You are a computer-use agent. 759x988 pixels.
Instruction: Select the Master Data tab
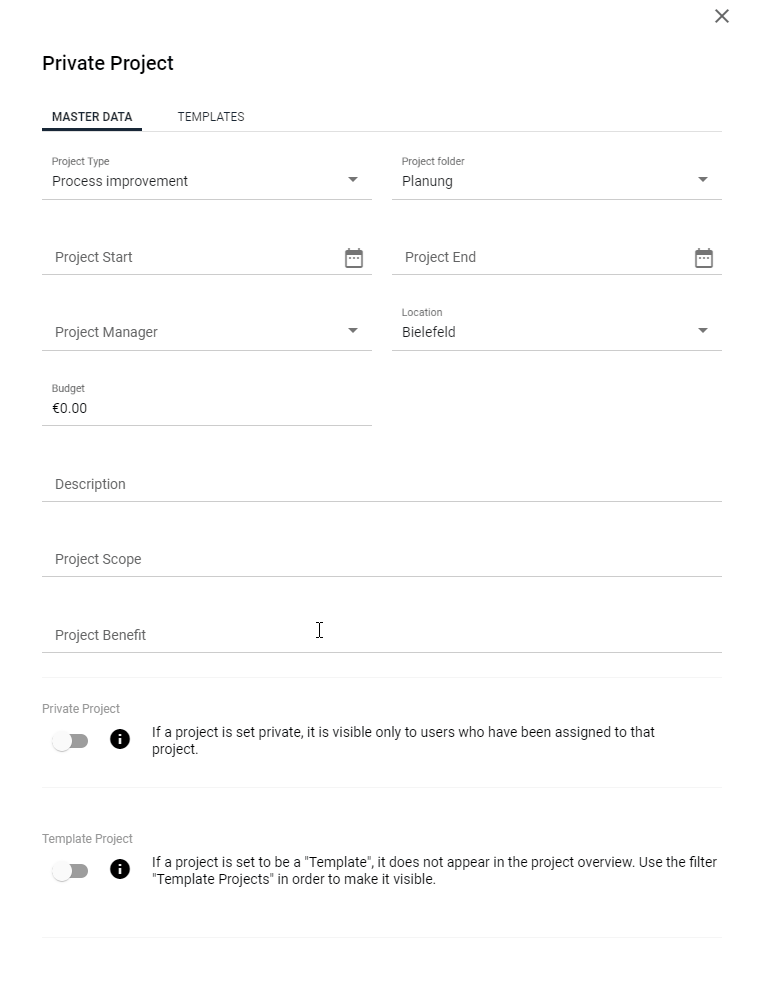click(92, 117)
